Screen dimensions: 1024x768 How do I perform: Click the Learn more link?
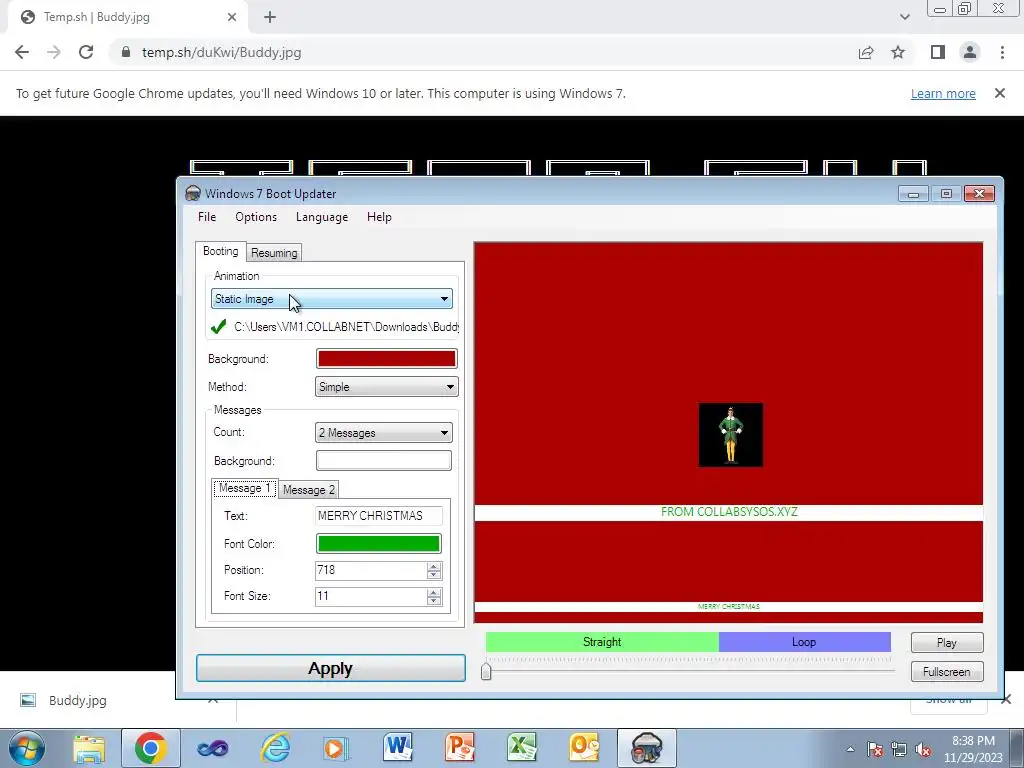pos(943,93)
